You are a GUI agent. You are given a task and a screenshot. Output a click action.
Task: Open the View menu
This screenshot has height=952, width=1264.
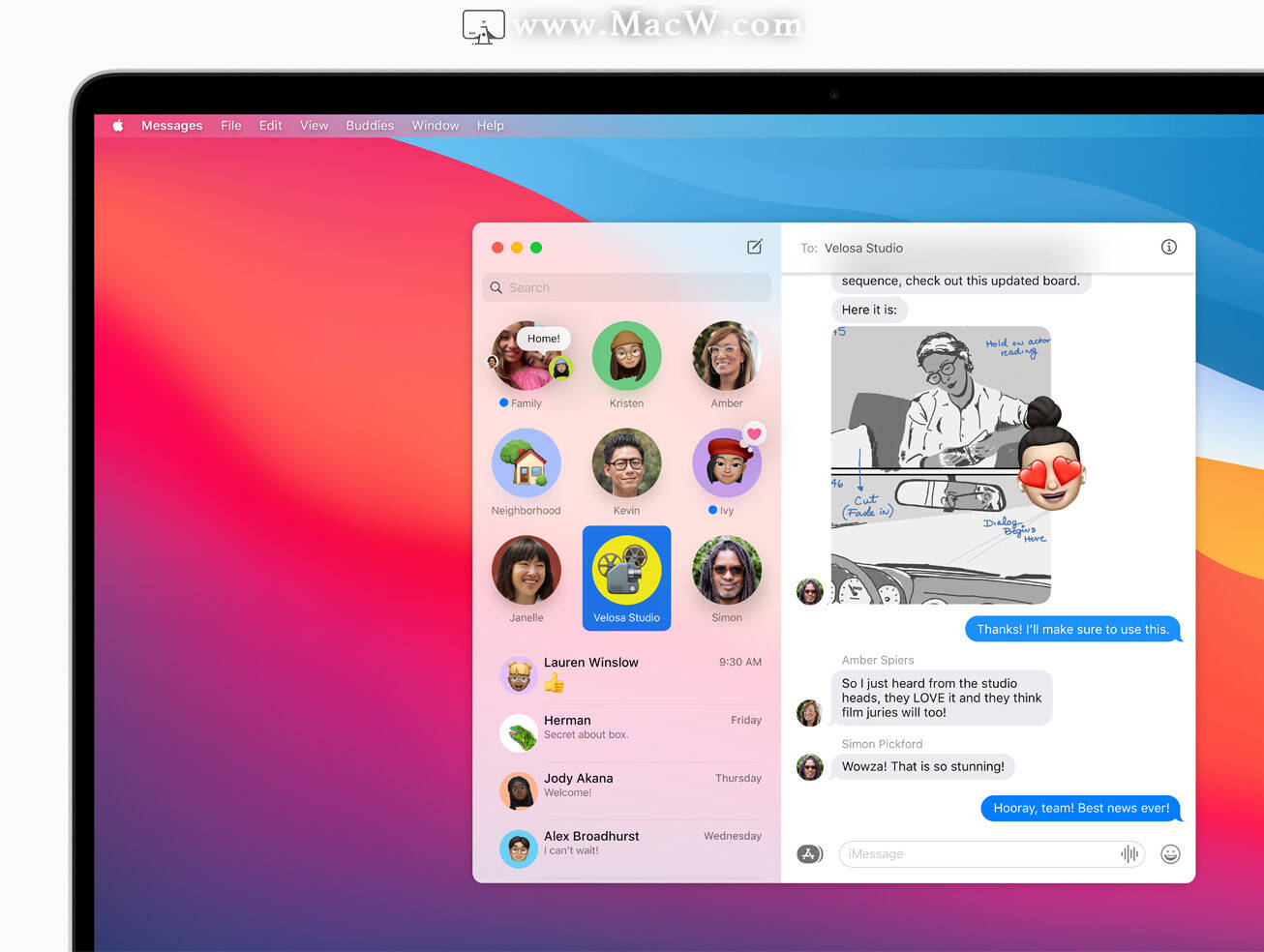315,126
